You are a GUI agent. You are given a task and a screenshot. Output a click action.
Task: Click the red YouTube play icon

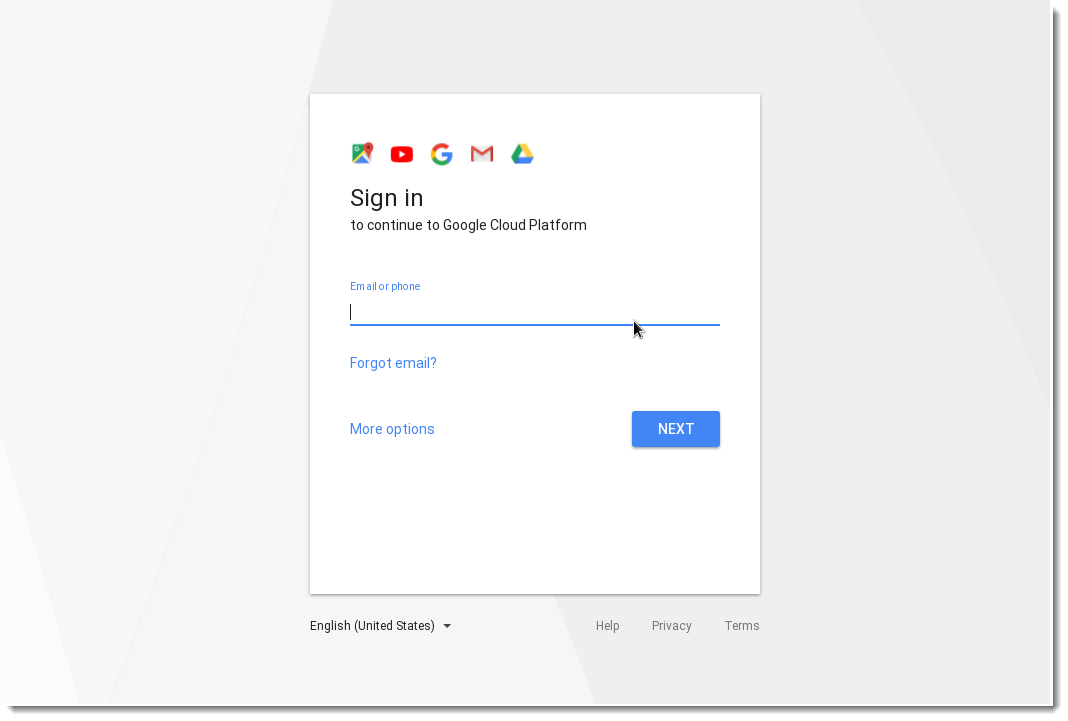pyautogui.click(x=402, y=155)
